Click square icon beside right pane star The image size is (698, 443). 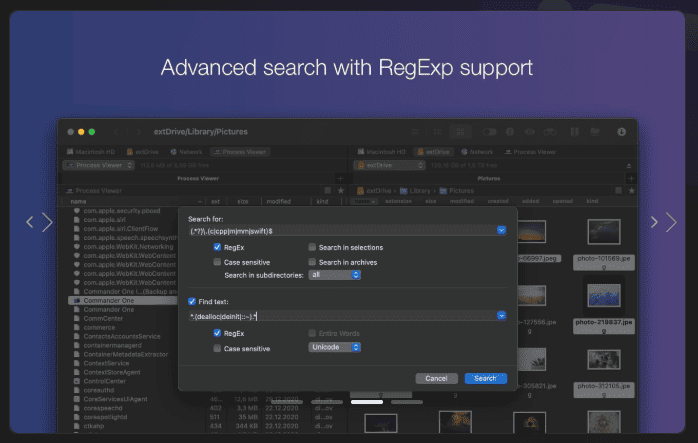[x=618, y=191]
